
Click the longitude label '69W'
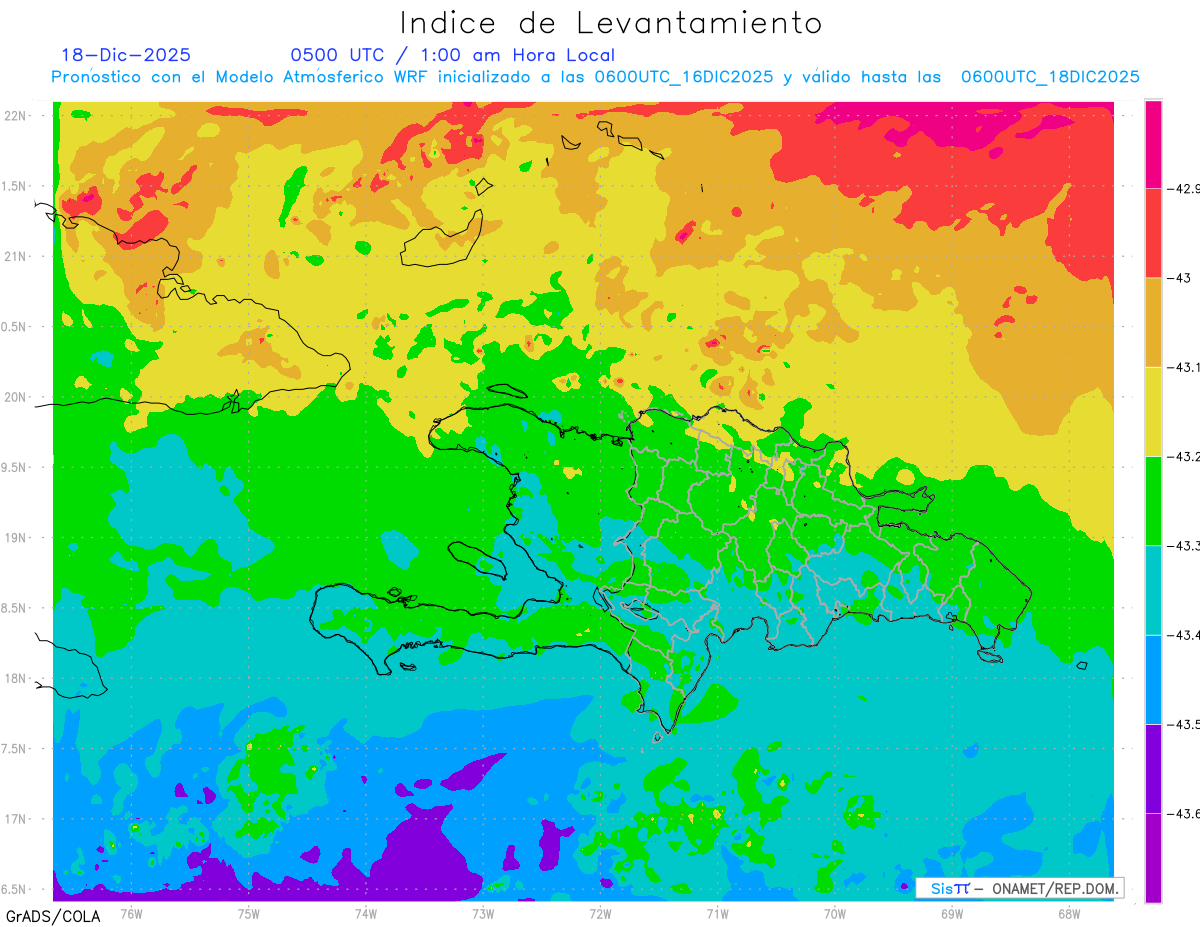click(x=952, y=914)
